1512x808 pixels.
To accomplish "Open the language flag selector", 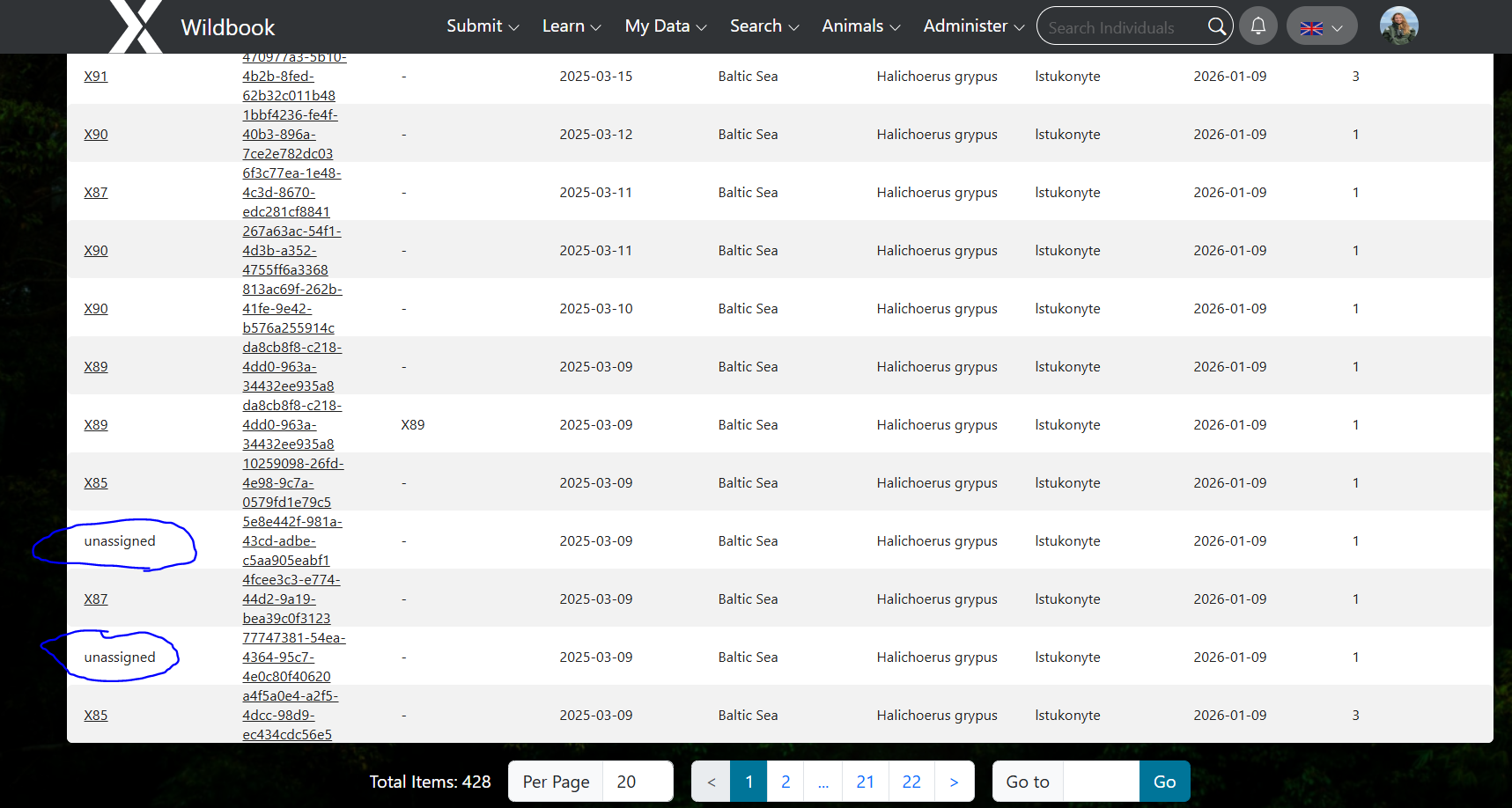I will [x=1321, y=26].
